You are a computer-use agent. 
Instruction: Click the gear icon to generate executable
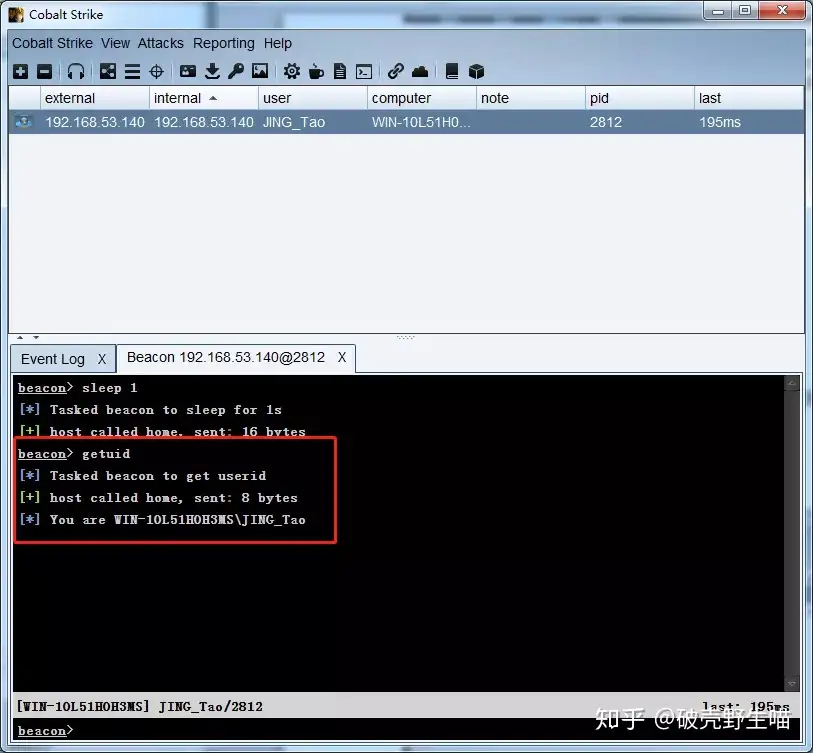(x=292, y=71)
